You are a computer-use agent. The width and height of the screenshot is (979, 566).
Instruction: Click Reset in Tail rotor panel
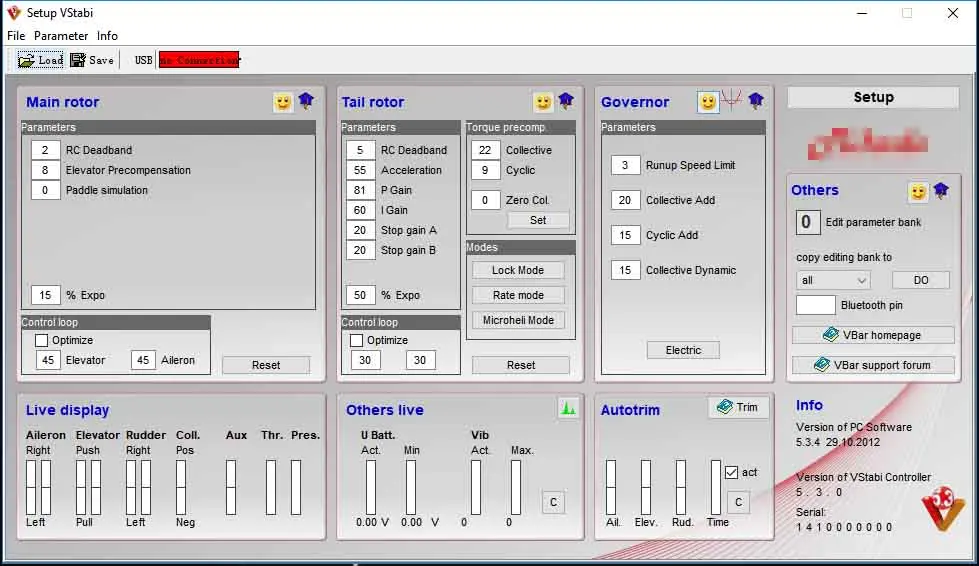(x=521, y=365)
